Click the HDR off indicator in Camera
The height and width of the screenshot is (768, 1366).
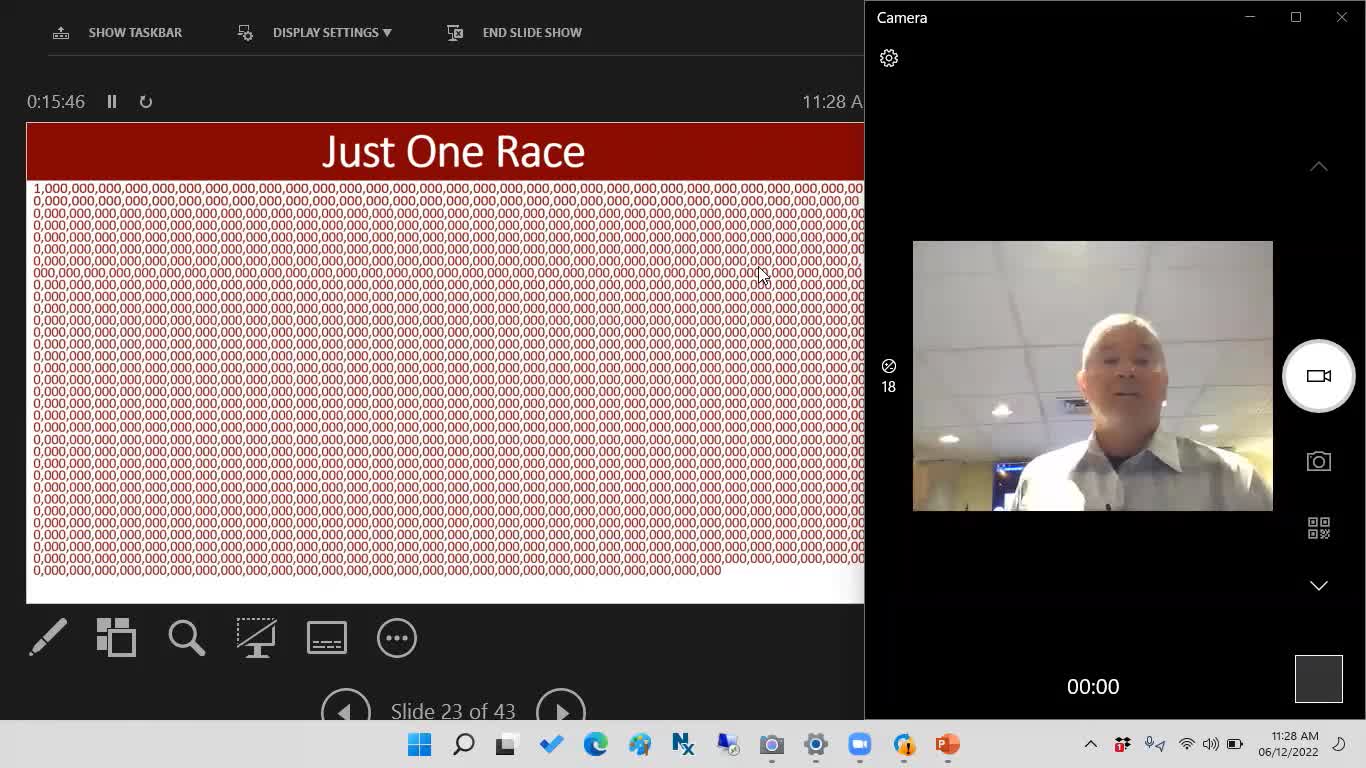[x=889, y=376]
